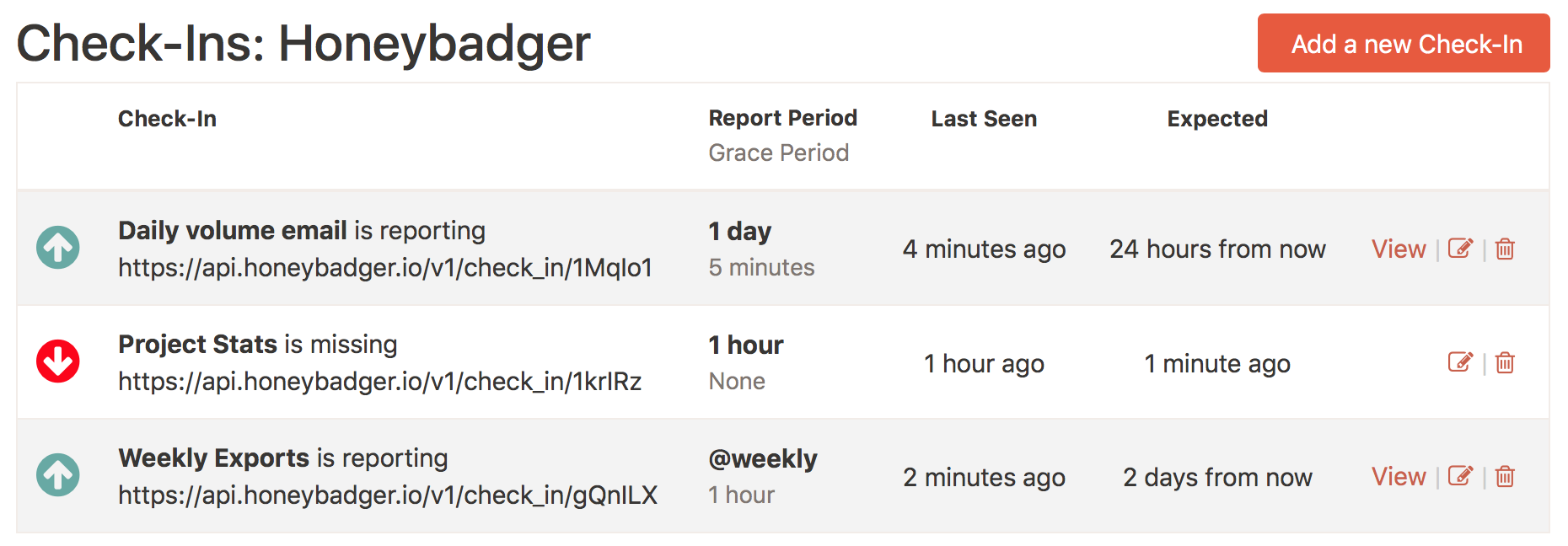Open the 1krIRz check-in URL

point(379,381)
